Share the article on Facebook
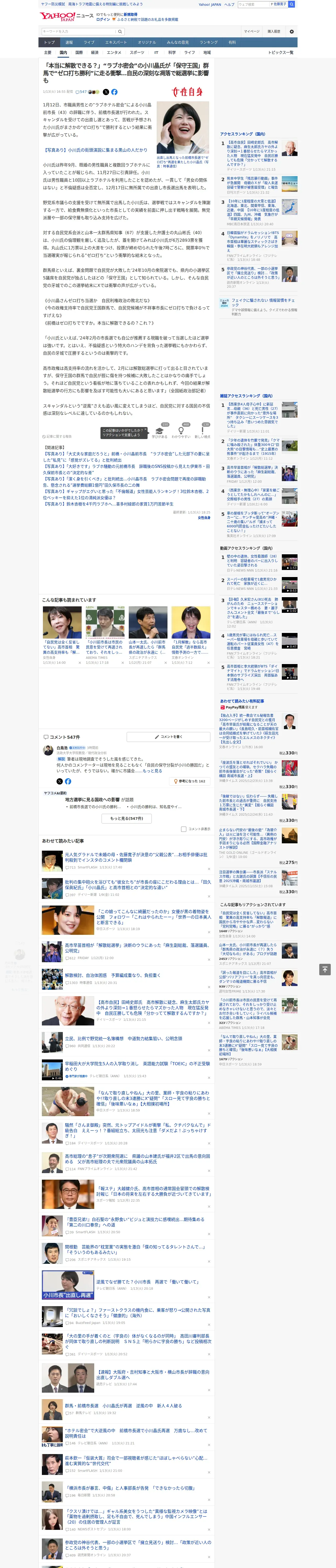336x1568 pixels. pyautogui.click(x=114, y=92)
